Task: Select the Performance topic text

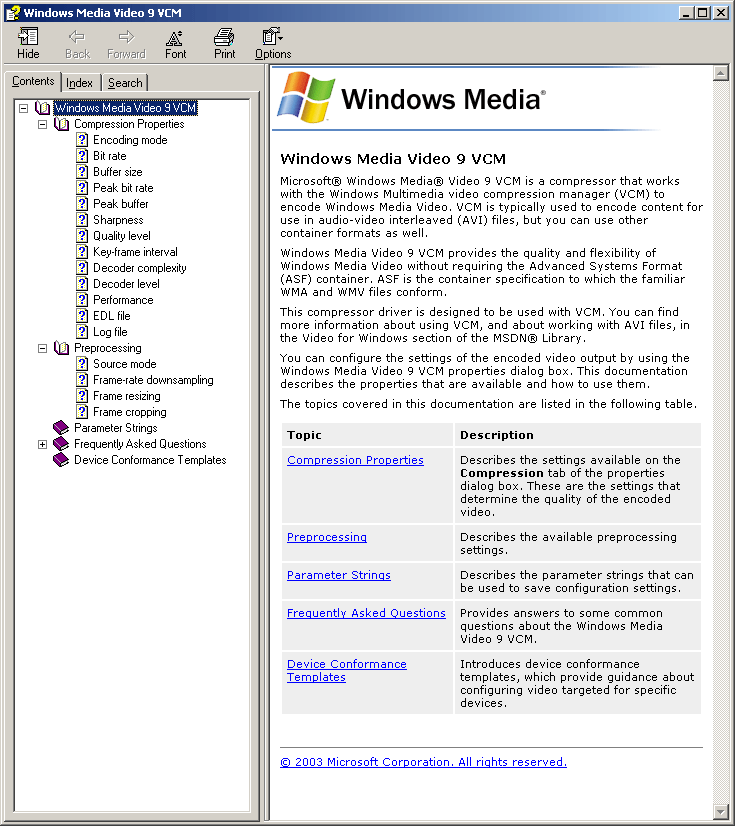Action: point(123,300)
